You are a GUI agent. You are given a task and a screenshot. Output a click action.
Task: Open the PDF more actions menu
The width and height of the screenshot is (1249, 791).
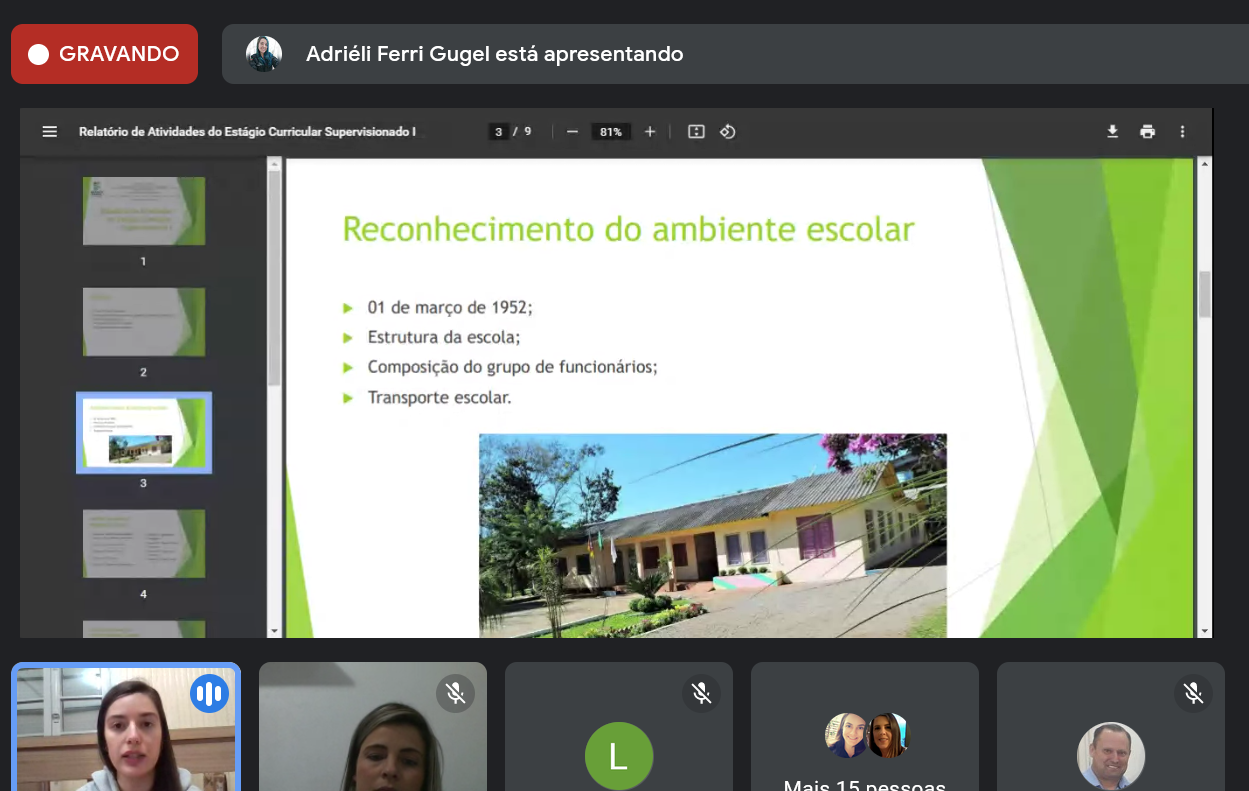[1182, 132]
